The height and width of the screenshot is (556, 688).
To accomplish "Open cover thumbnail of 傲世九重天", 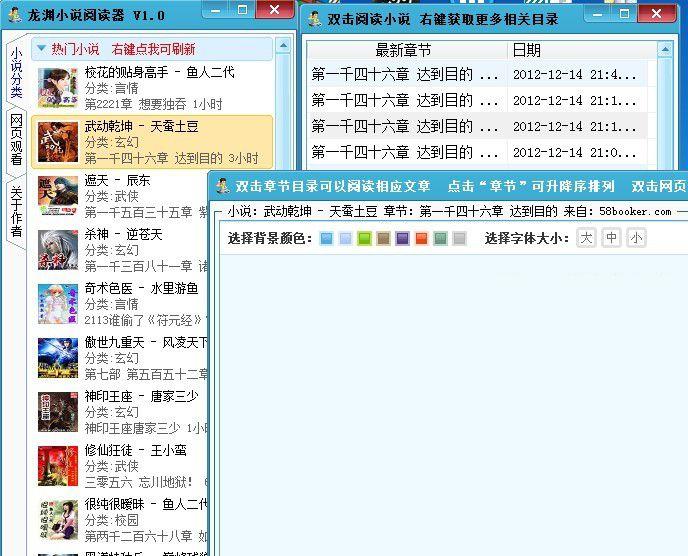I will click(57, 358).
